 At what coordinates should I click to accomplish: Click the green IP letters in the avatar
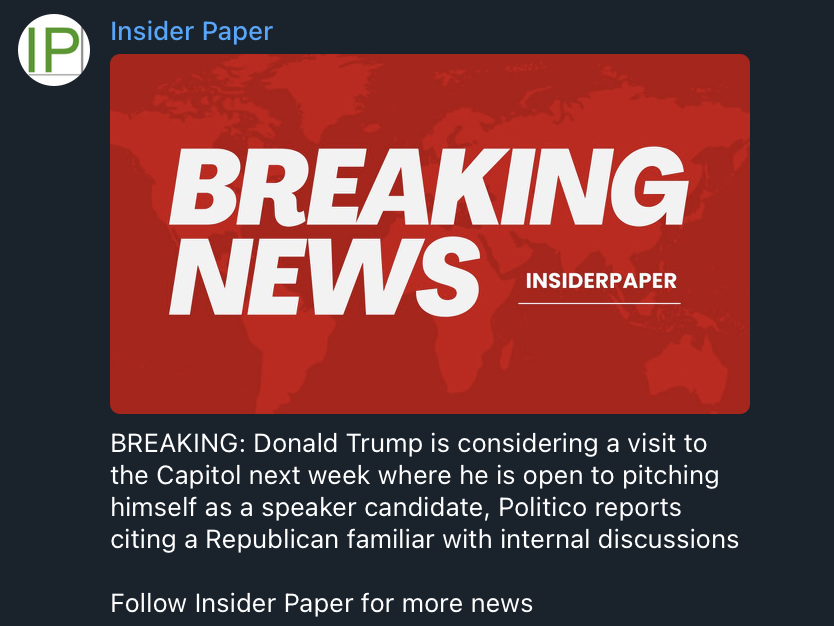click(x=53, y=50)
